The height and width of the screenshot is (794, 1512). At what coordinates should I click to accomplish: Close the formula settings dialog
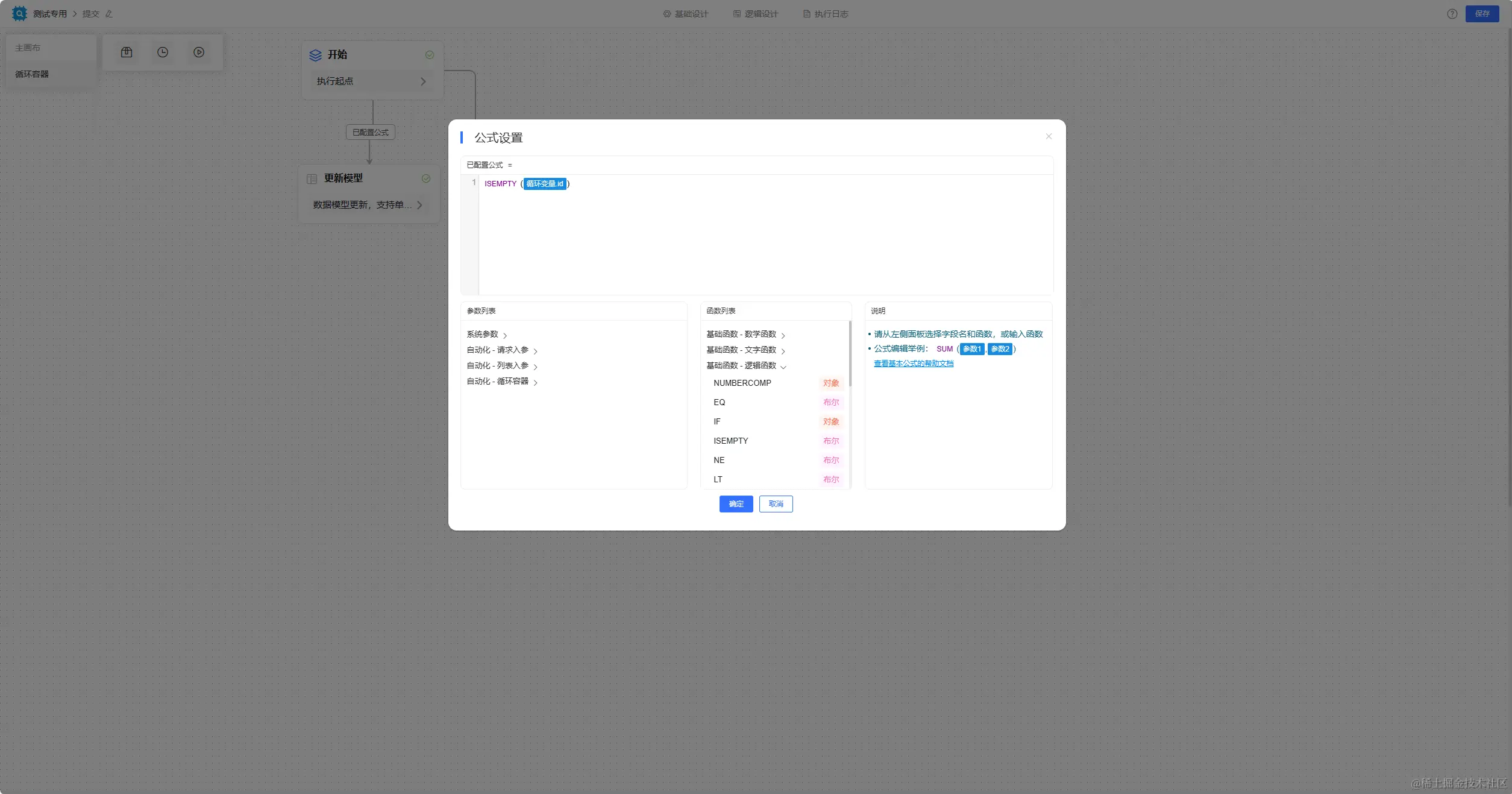click(1049, 136)
